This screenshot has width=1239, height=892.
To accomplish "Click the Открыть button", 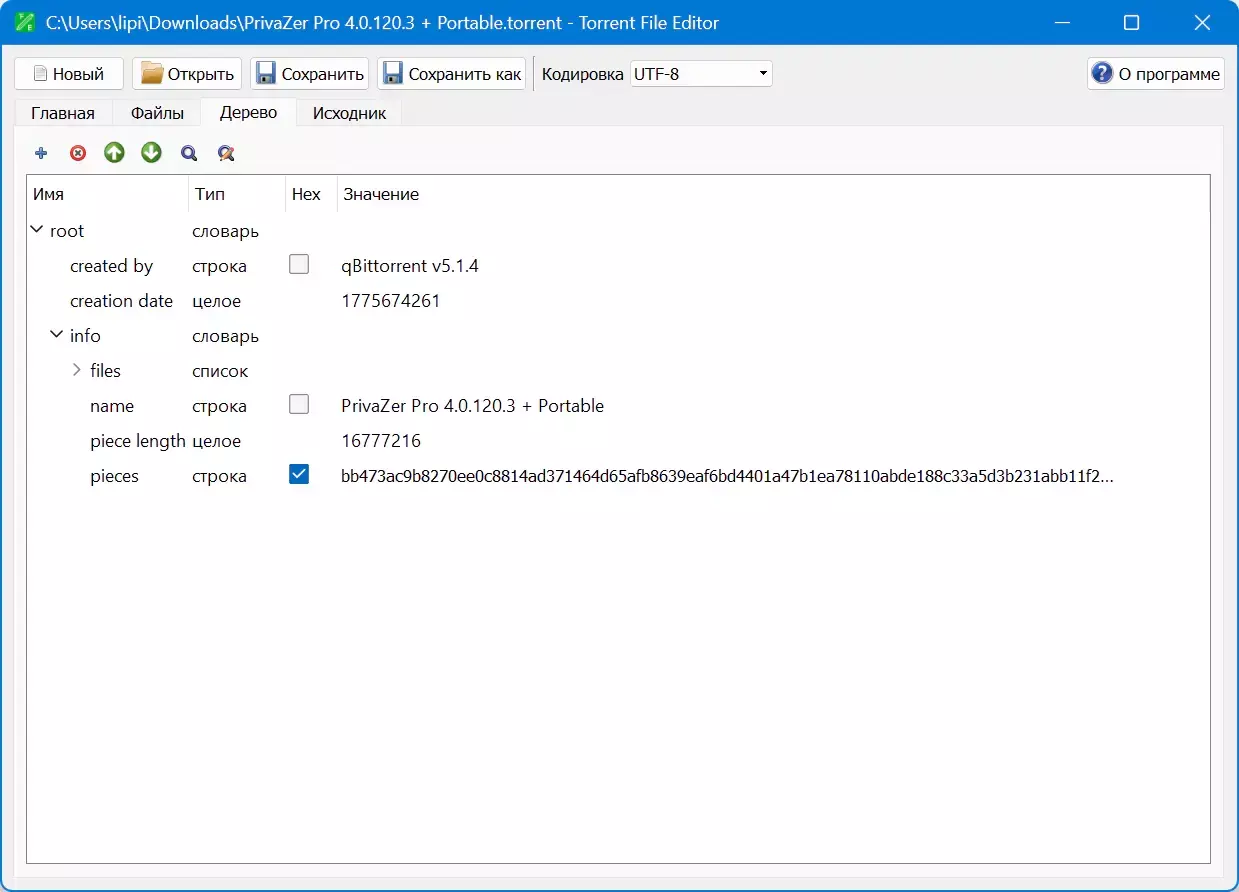I will pyautogui.click(x=187, y=74).
